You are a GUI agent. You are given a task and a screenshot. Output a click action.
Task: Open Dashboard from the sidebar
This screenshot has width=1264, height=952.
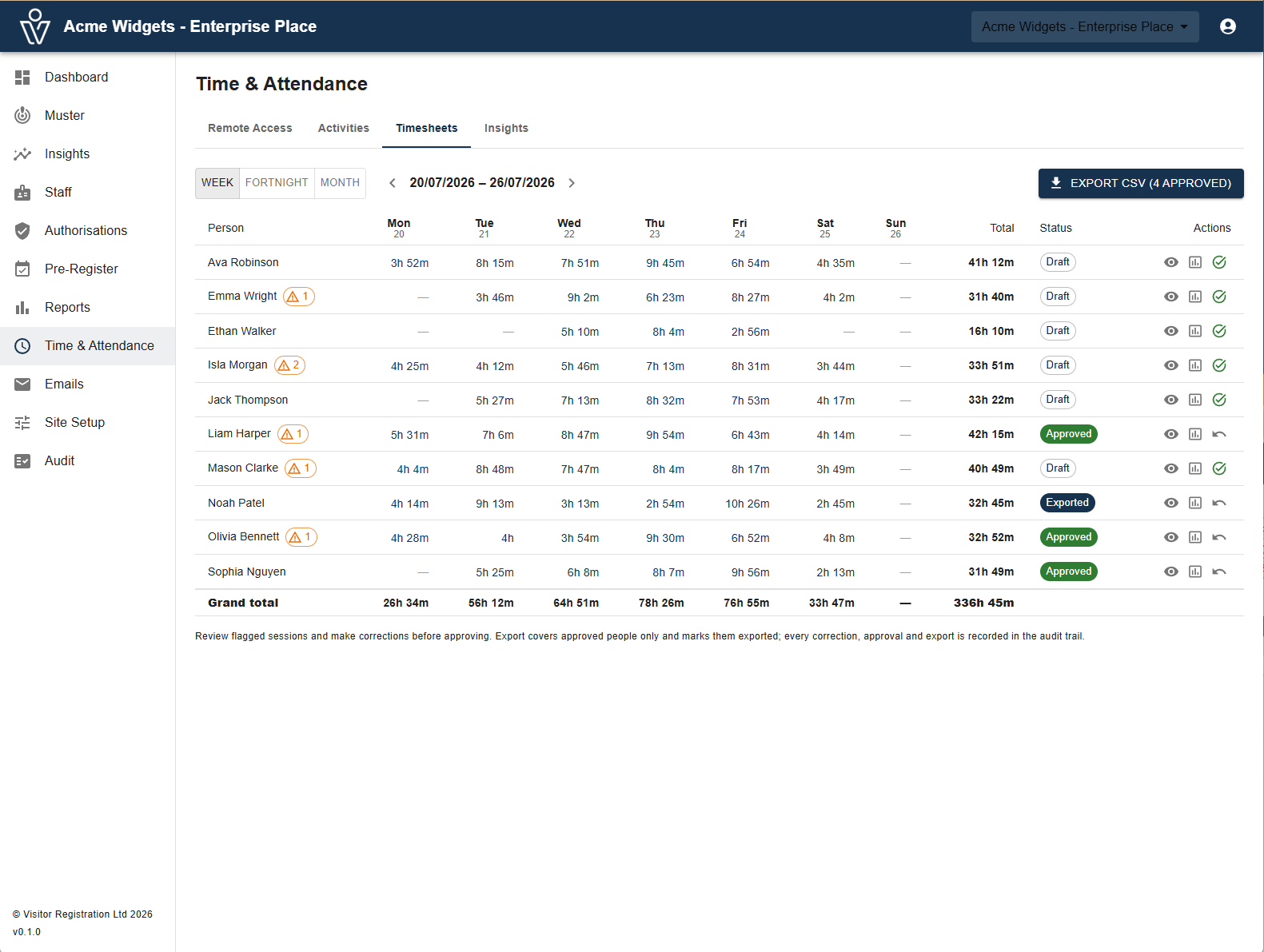click(x=88, y=78)
